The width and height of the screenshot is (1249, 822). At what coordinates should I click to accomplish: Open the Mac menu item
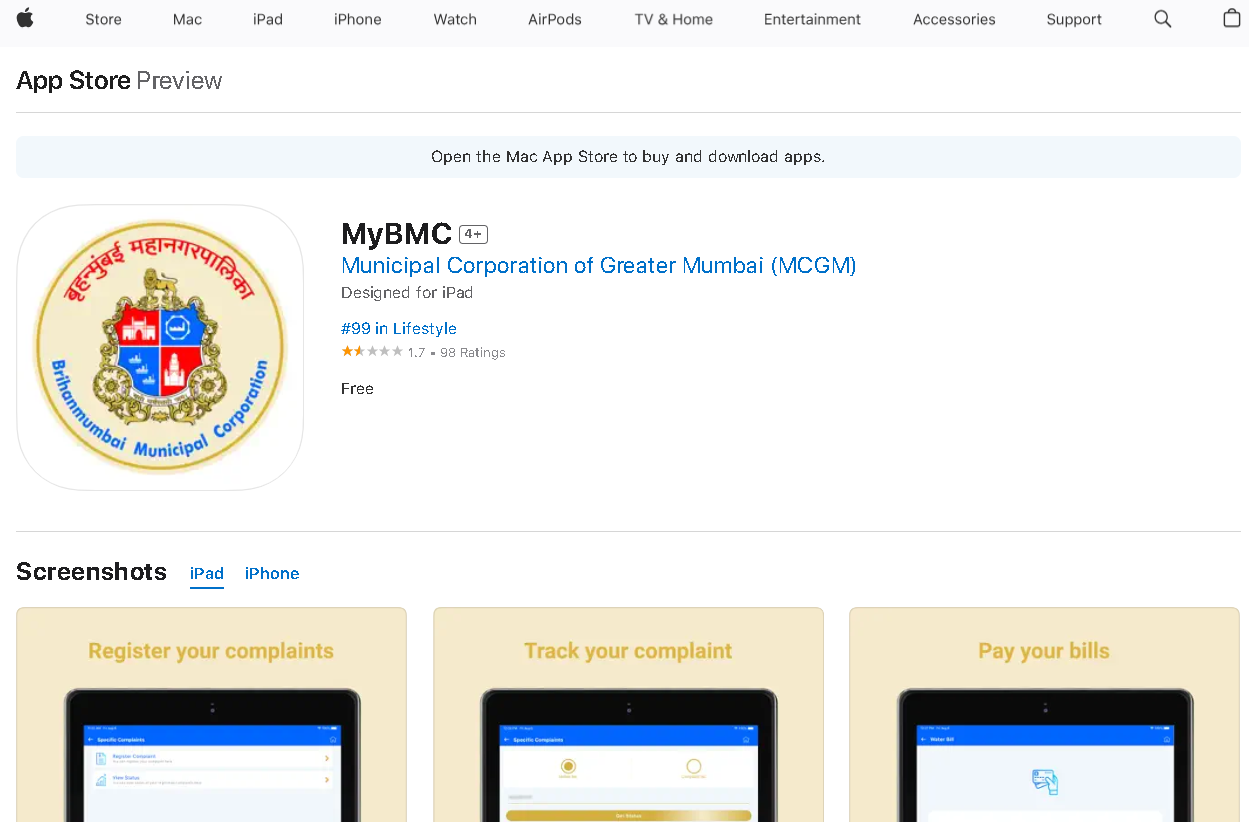coord(187,19)
